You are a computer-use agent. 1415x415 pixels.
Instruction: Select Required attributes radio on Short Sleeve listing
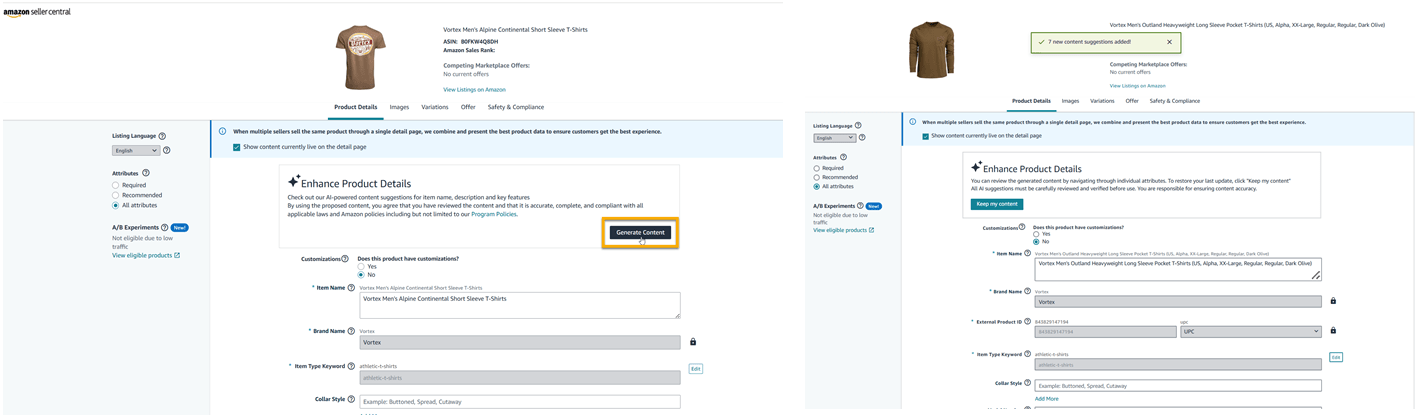pyautogui.click(x=115, y=185)
